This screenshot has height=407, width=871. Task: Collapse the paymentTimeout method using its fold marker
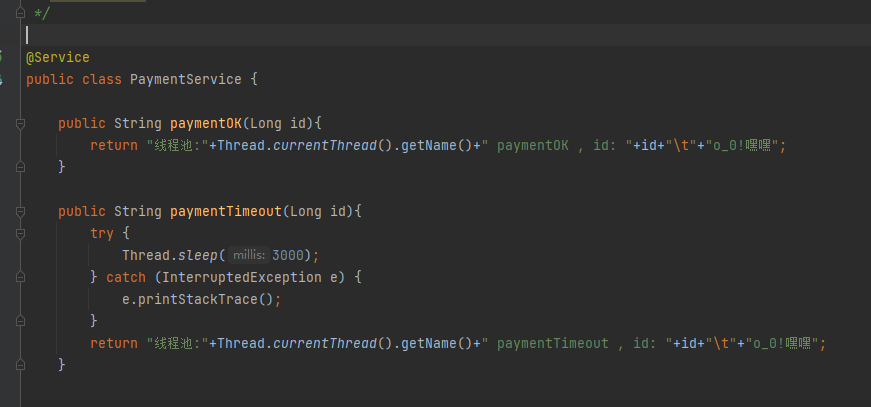coord(20,212)
